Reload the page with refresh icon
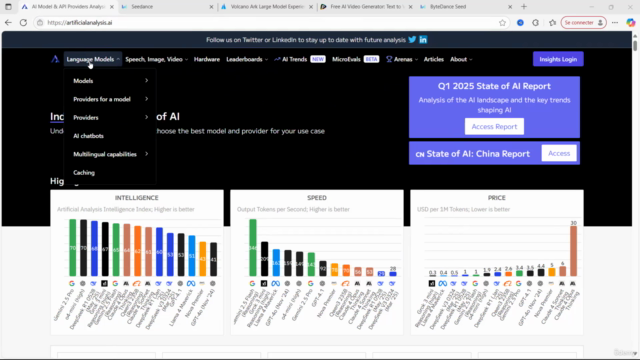Image resolution: width=640 pixels, height=360 pixels. point(23,22)
